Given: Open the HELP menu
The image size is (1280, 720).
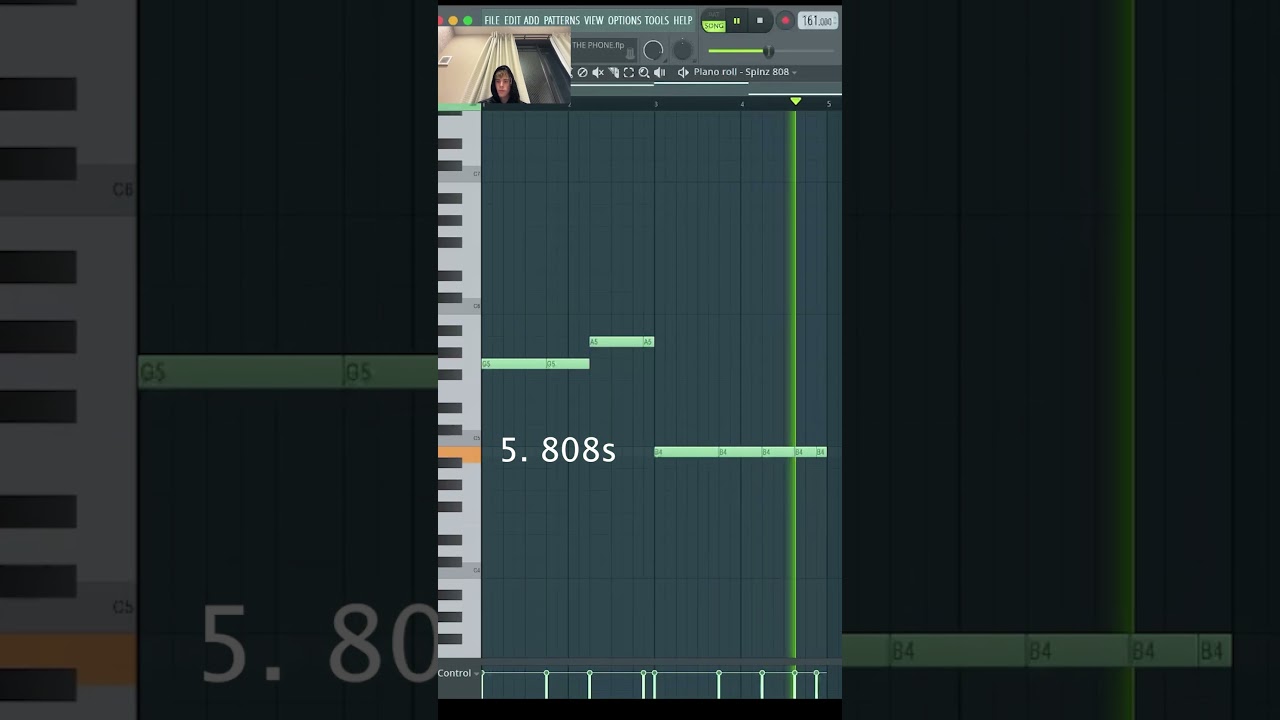Looking at the screenshot, I should click(683, 20).
